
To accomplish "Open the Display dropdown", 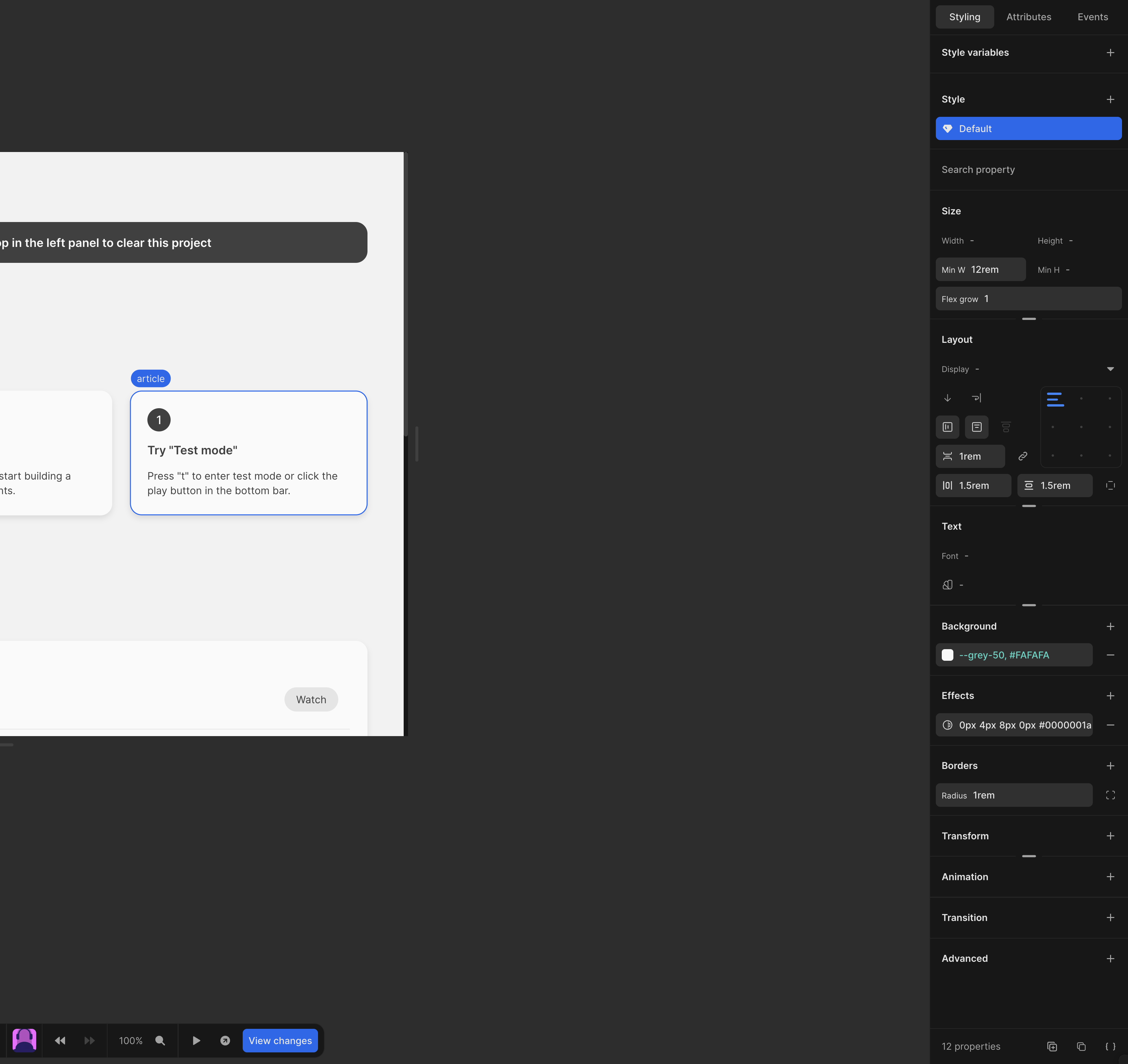I will coord(1110,369).
